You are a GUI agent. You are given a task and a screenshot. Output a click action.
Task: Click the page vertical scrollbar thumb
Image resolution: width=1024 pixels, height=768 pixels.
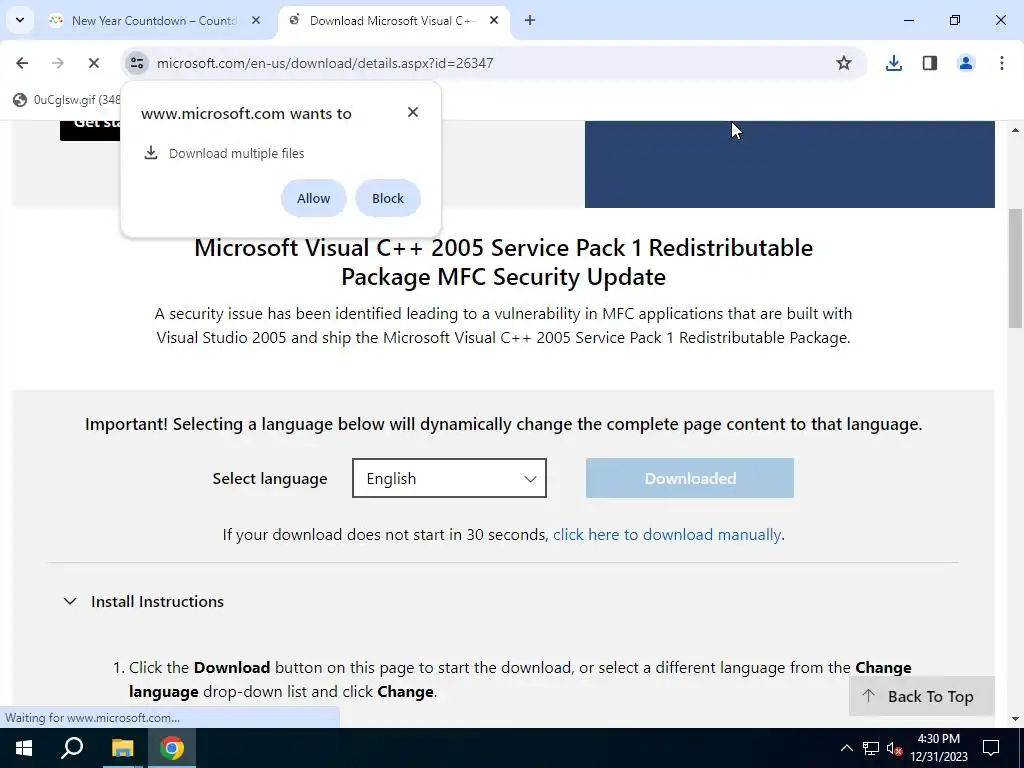pyautogui.click(x=1015, y=268)
